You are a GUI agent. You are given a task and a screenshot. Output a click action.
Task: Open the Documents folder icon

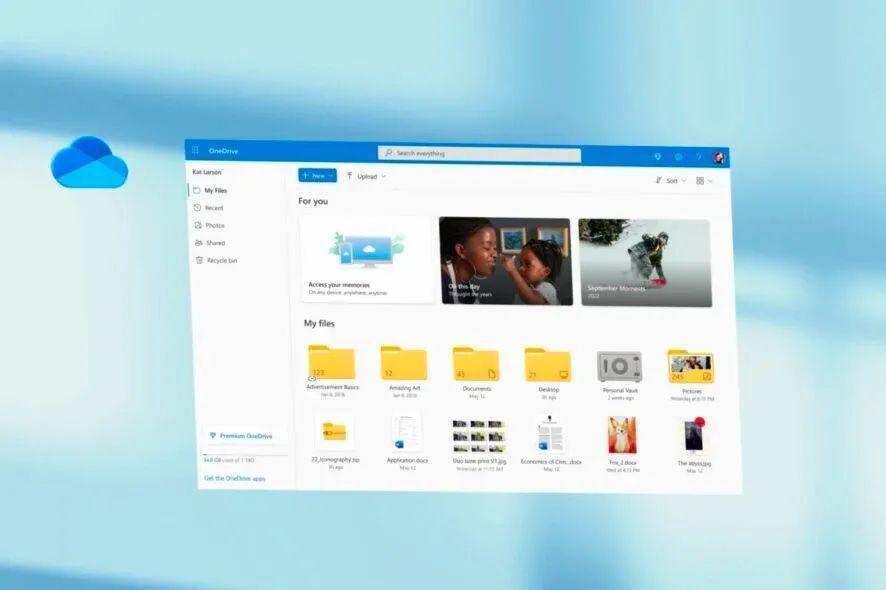(x=476, y=365)
